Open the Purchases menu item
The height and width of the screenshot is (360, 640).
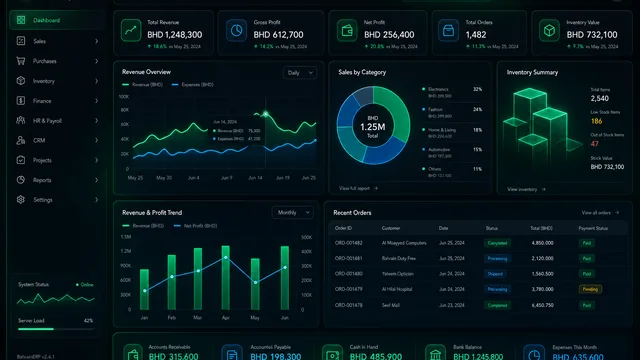[57, 61]
